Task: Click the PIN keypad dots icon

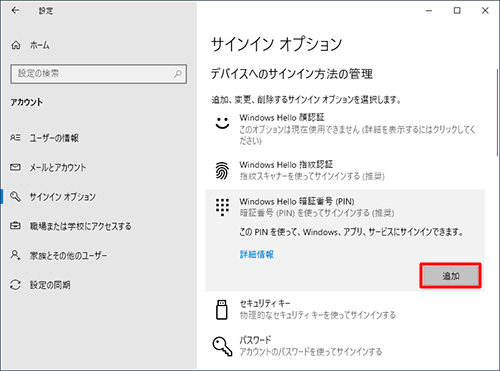Action: point(222,207)
